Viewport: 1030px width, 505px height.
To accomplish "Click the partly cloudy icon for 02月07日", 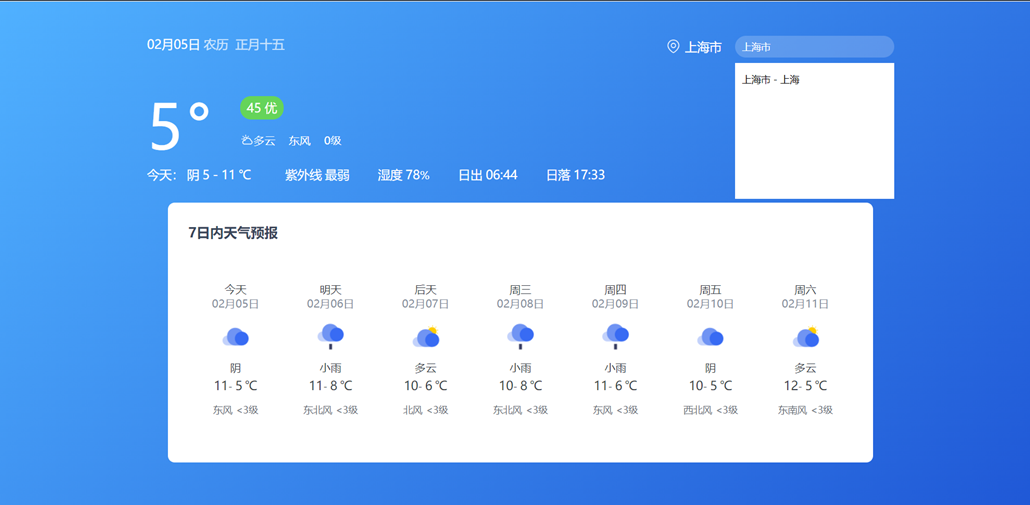I will click(x=426, y=338).
